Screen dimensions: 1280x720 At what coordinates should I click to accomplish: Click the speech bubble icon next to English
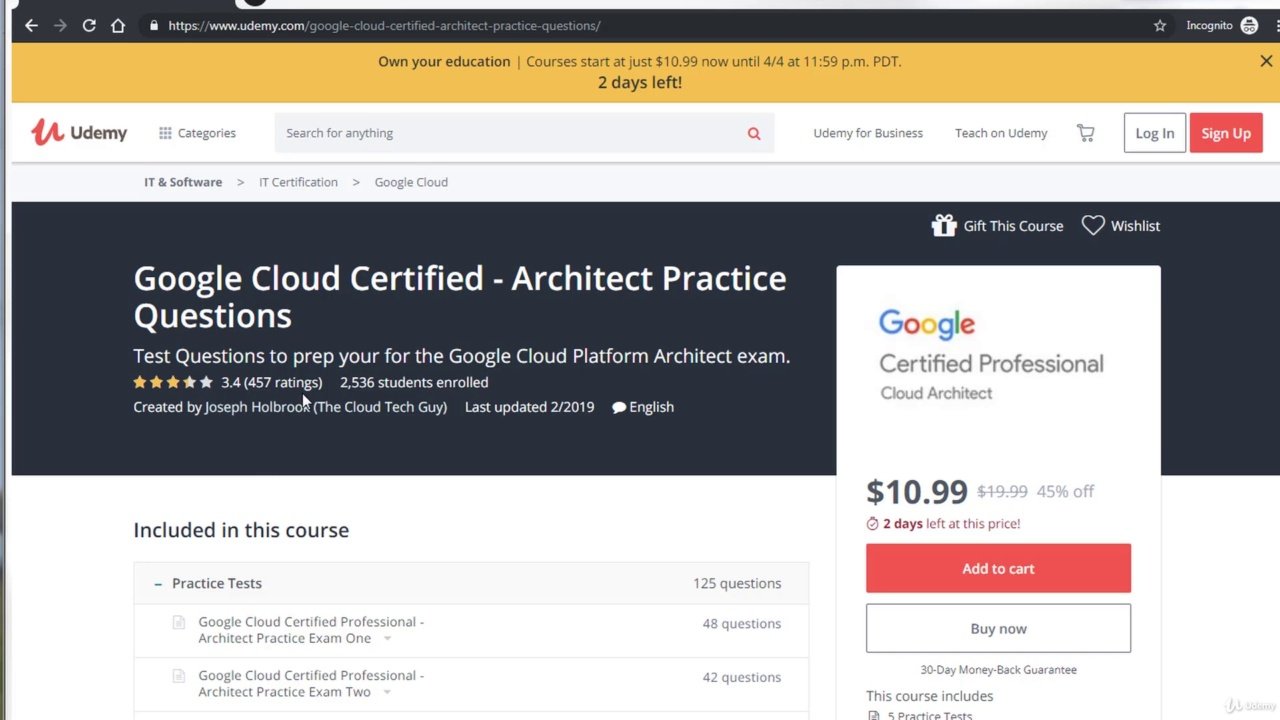pos(620,407)
